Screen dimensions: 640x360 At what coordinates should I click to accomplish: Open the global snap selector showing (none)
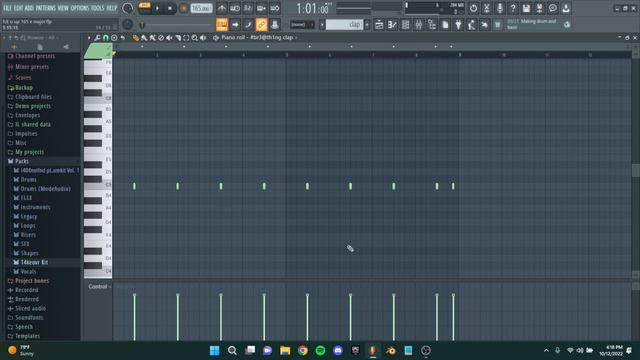(302, 25)
